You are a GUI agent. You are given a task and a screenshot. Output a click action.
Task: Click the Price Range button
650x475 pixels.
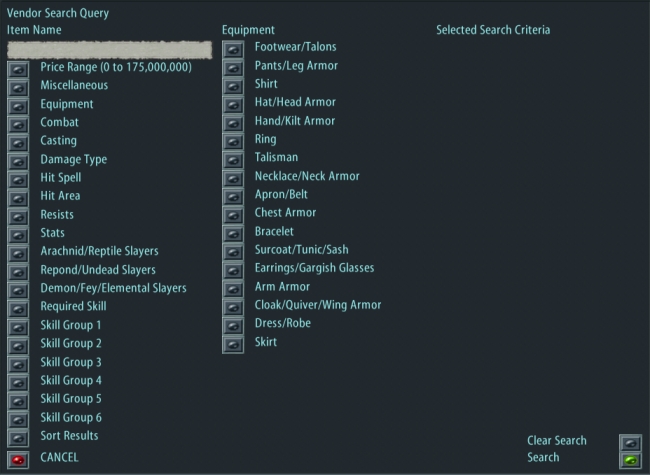pyautogui.click(x=18, y=70)
